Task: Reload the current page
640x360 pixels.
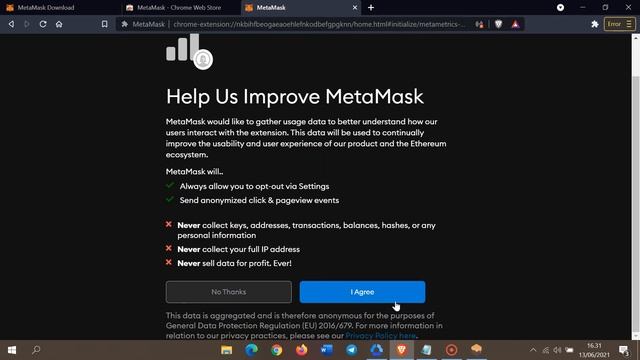Action: tap(43, 24)
